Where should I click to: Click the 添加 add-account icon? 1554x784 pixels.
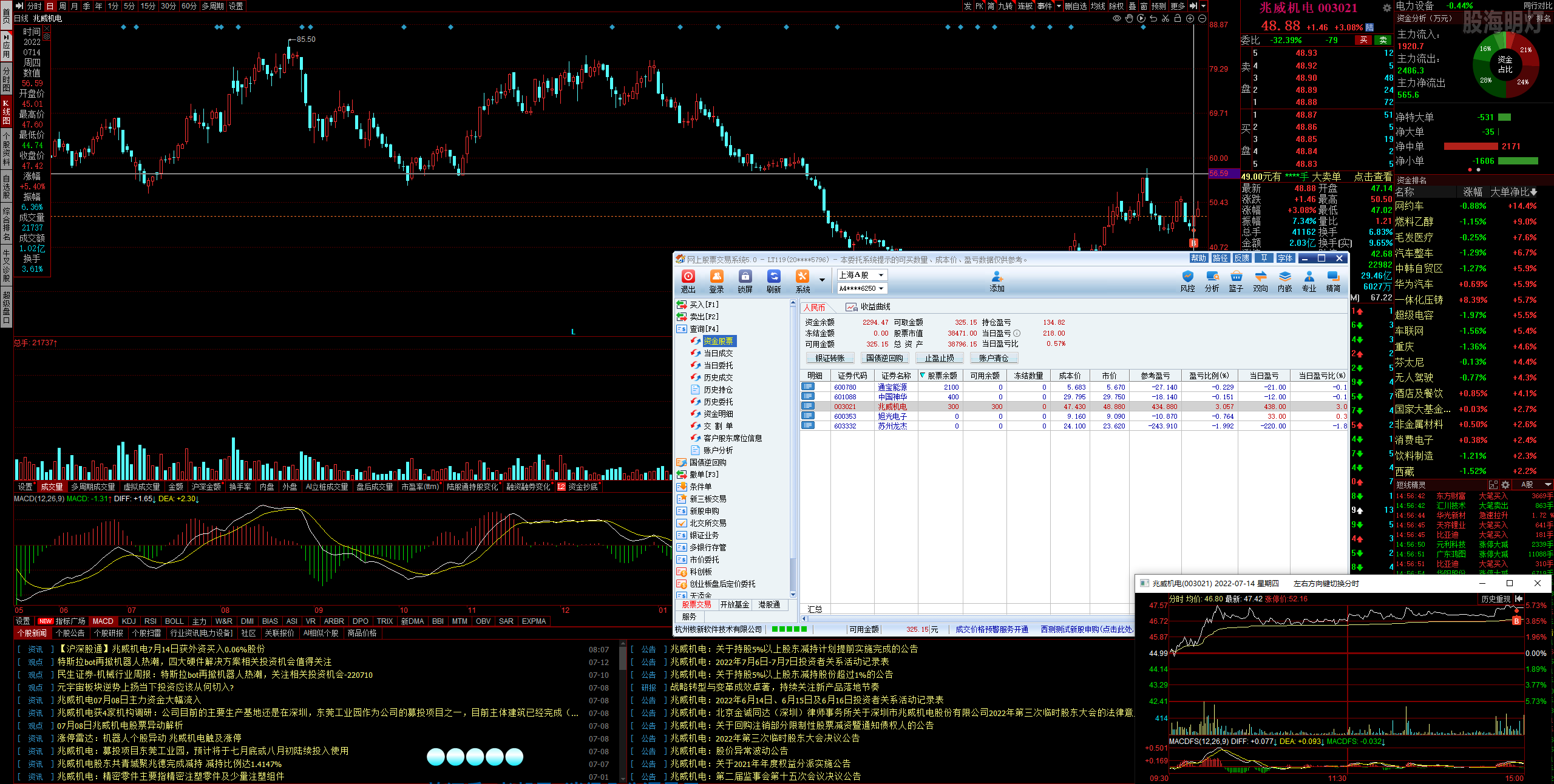(x=997, y=282)
